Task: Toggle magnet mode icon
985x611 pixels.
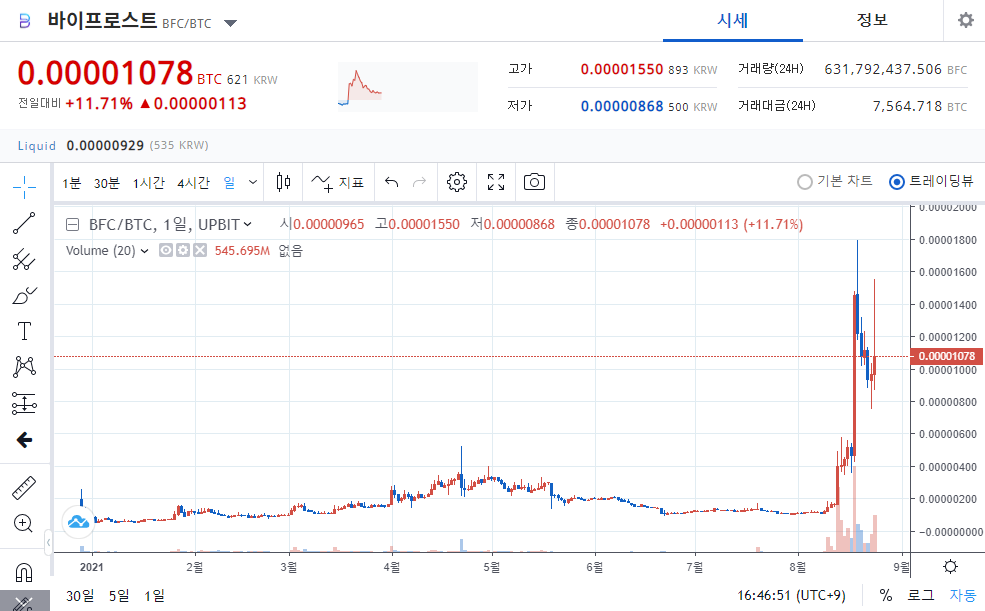Action: 24,573
